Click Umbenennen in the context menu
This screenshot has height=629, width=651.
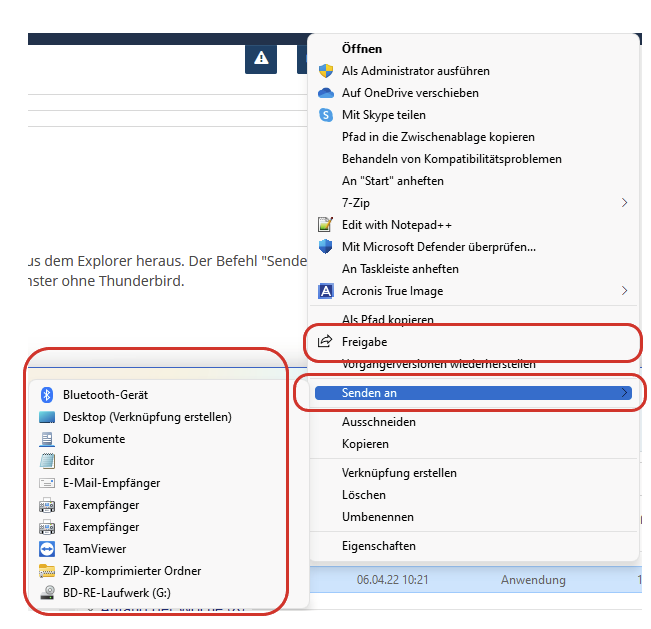point(378,517)
